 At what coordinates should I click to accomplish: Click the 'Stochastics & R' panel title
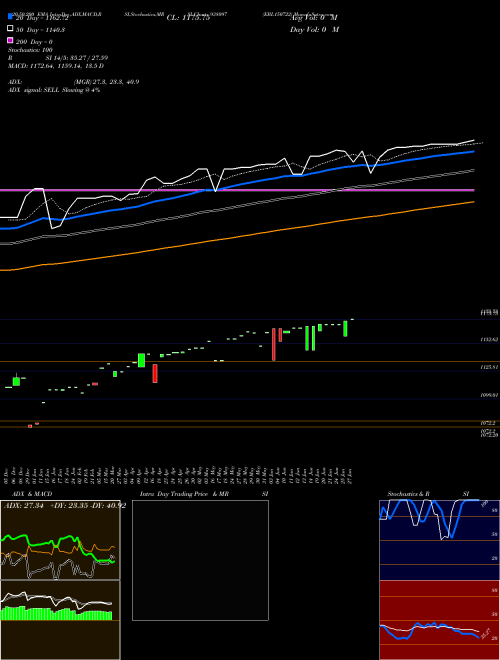click(409, 494)
